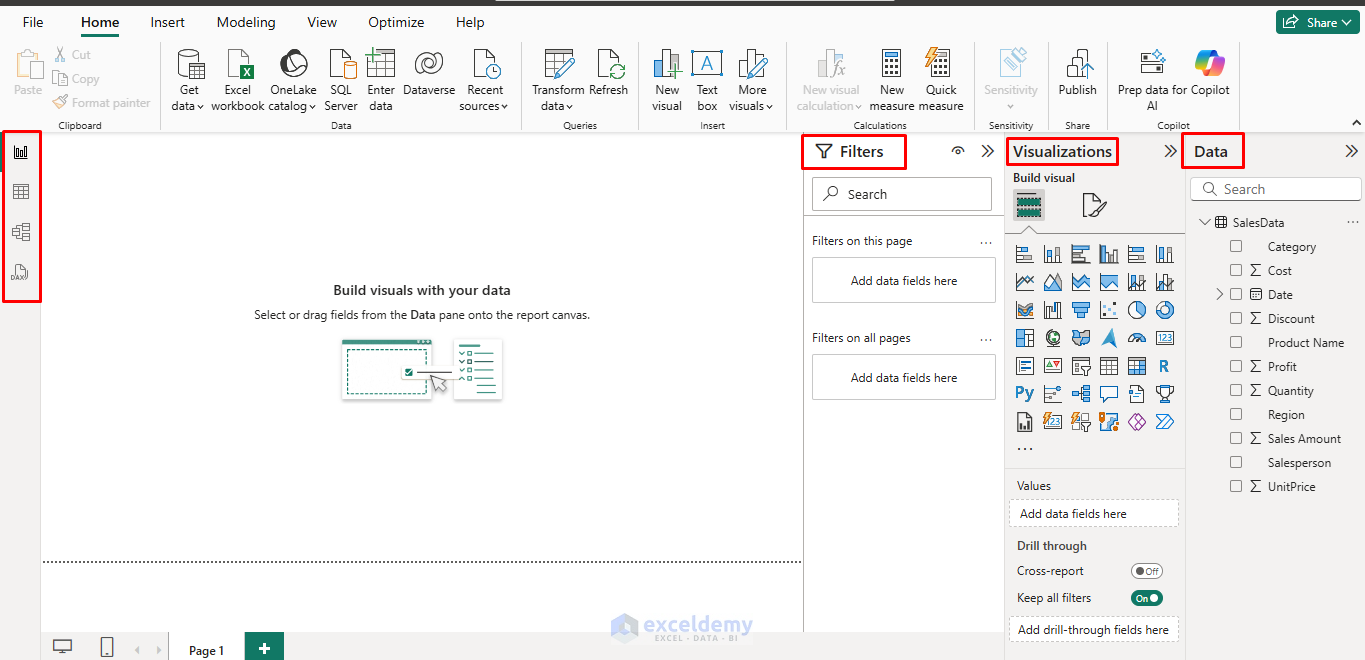Switch to Report view in left sidebar
The height and width of the screenshot is (660, 1365).
click(21, 152)
